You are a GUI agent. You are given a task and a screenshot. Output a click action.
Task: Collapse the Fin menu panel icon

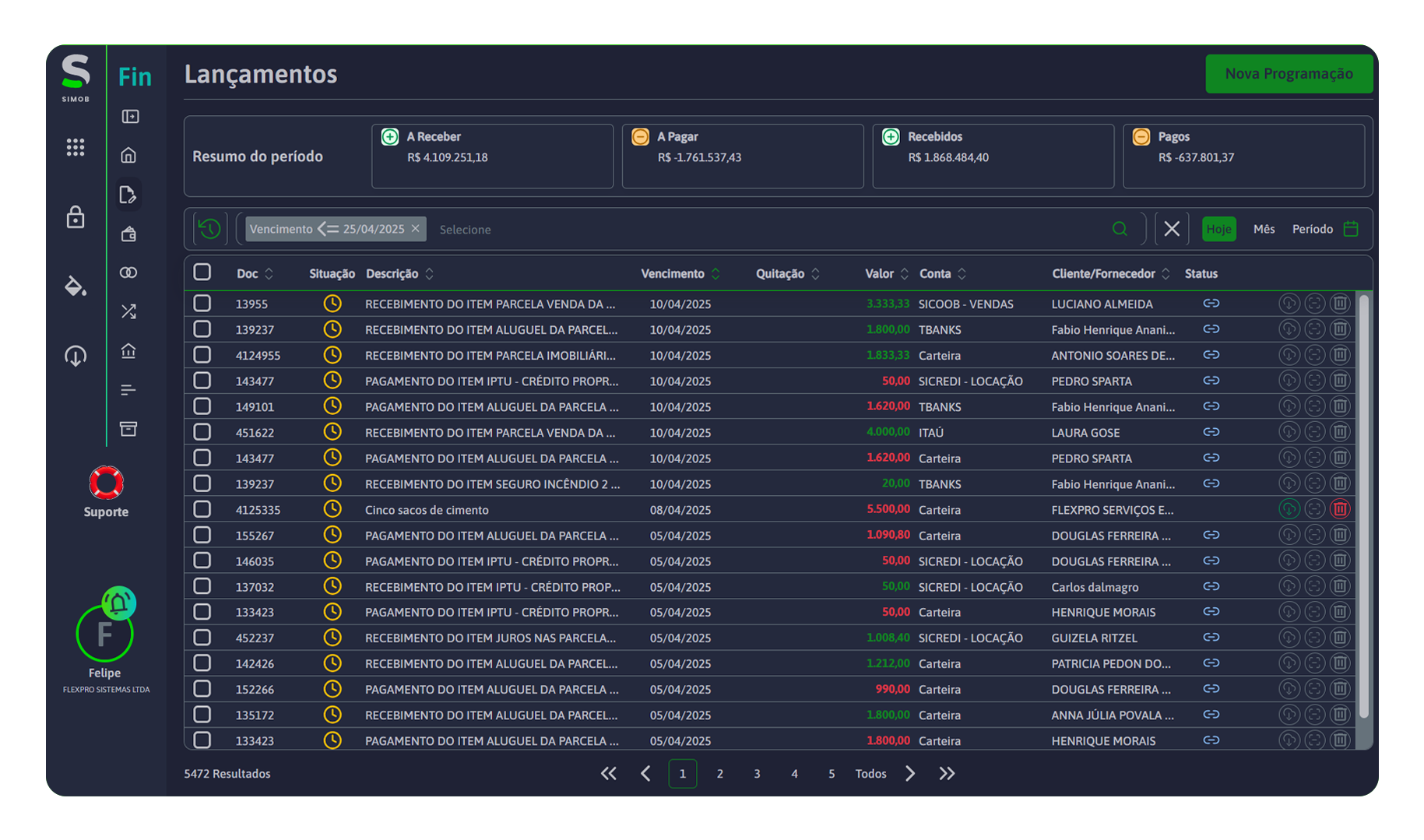(130, 116)
